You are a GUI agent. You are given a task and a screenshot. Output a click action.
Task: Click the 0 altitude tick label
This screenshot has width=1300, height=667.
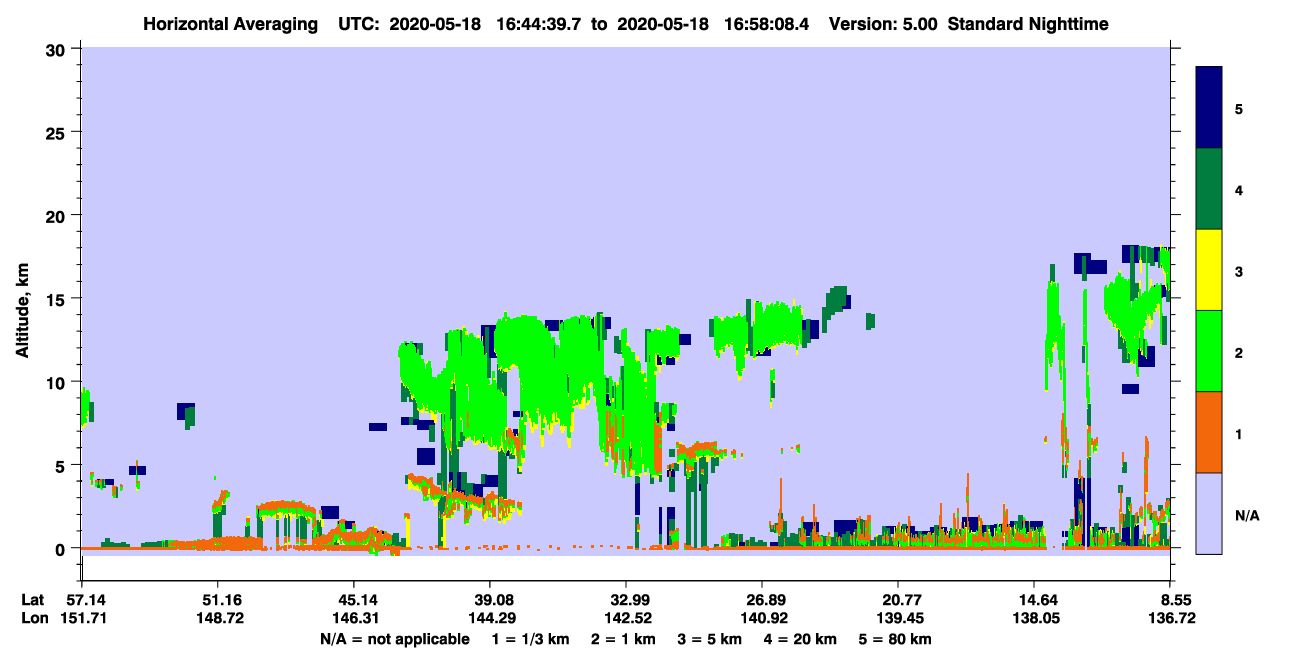tap(62, 549)
